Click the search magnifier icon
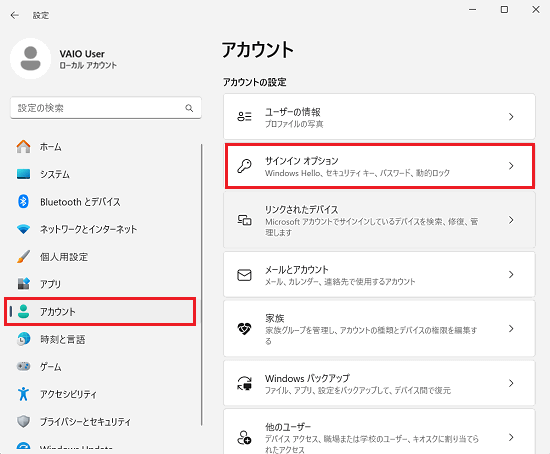Image resolution: width=550 pixels, height=454 pixels. (189, 108)
